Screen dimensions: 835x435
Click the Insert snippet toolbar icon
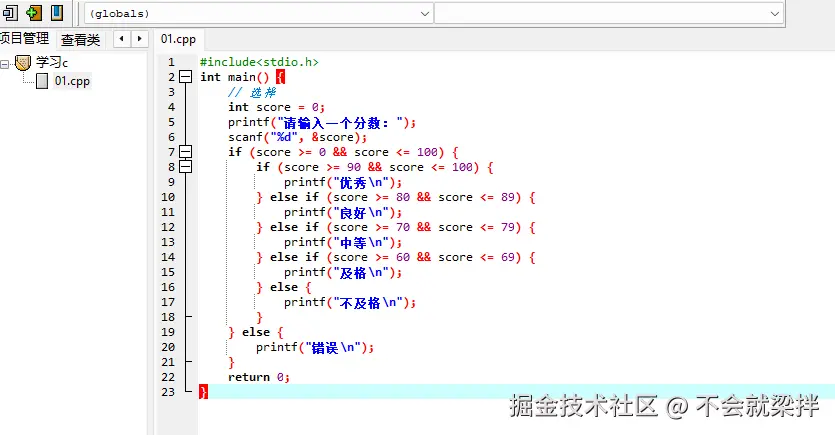pos(11,12)
